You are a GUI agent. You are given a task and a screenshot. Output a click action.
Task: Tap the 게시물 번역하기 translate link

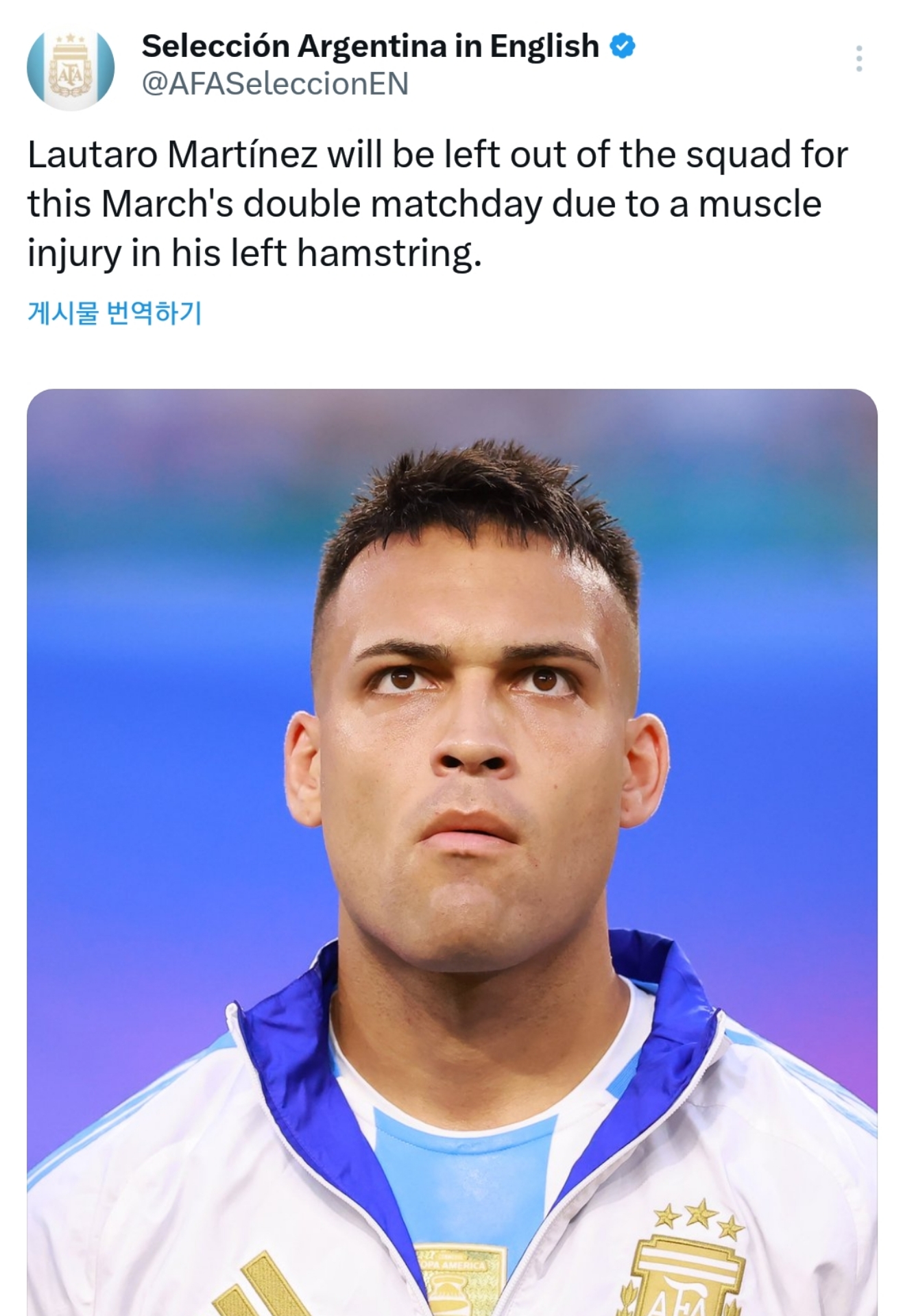click(x=115, y=313)
